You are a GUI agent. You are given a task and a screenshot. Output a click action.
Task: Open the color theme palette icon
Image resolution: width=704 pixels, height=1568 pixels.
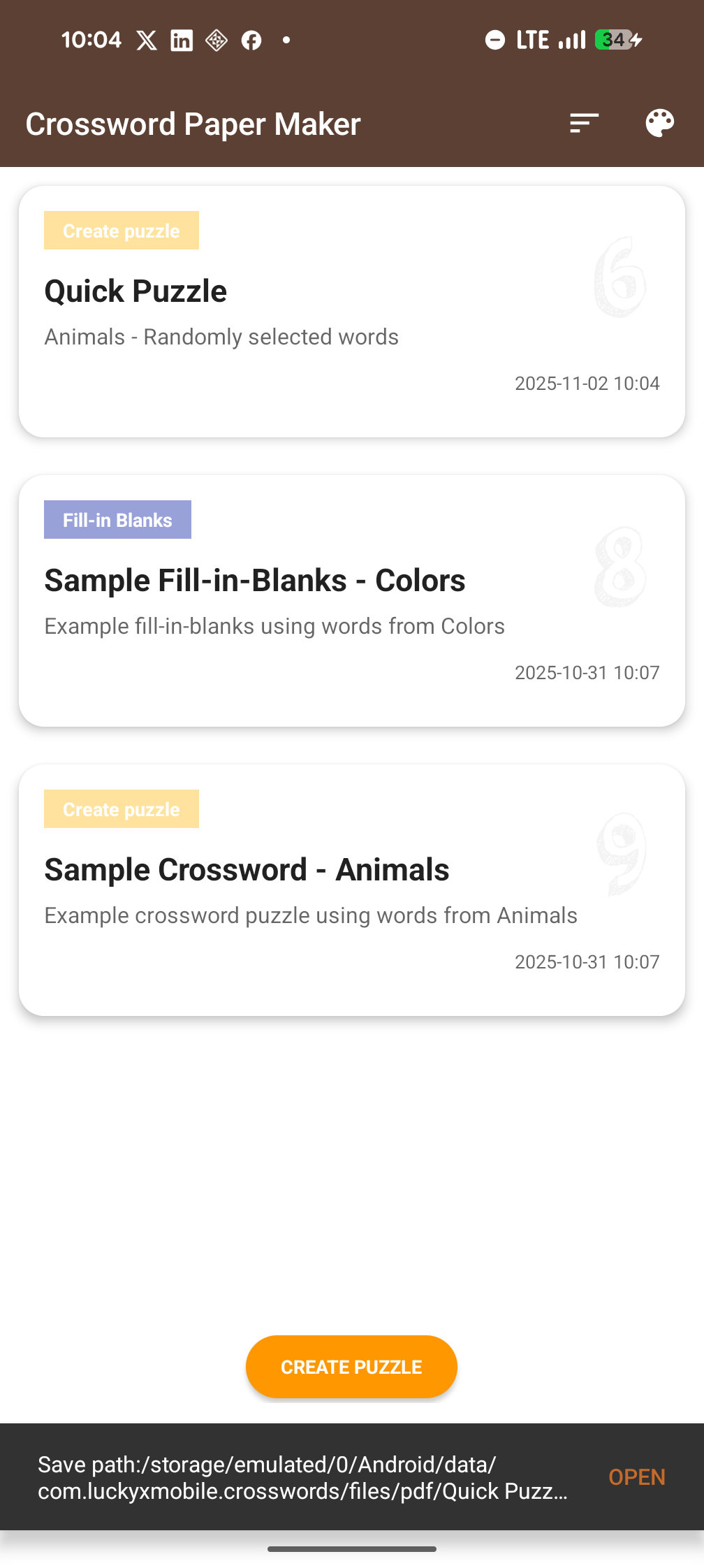pyautogui.click(x=659, y=124)
